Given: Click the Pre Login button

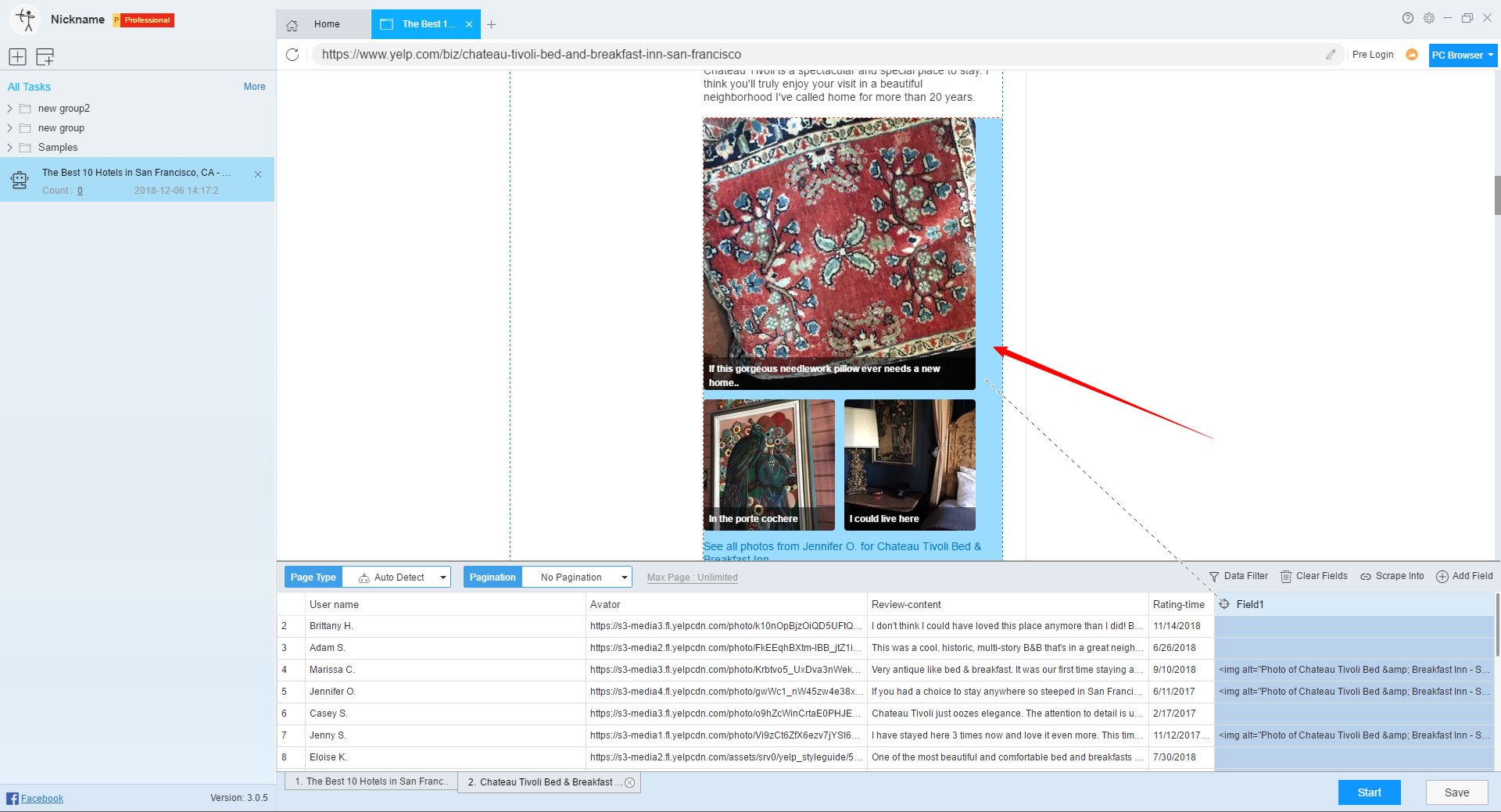Looking at the screenshot, I should pos(1373,55).
